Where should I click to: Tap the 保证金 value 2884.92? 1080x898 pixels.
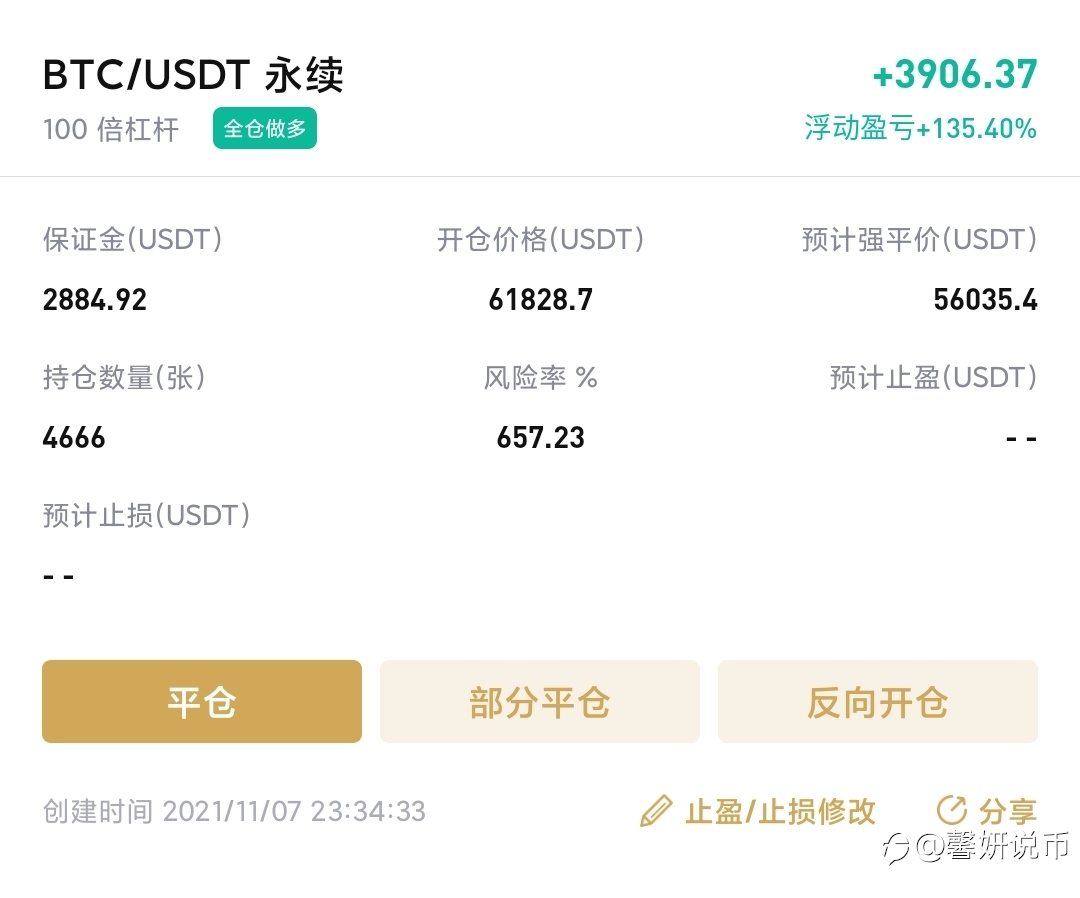click(x=94, y=300)
